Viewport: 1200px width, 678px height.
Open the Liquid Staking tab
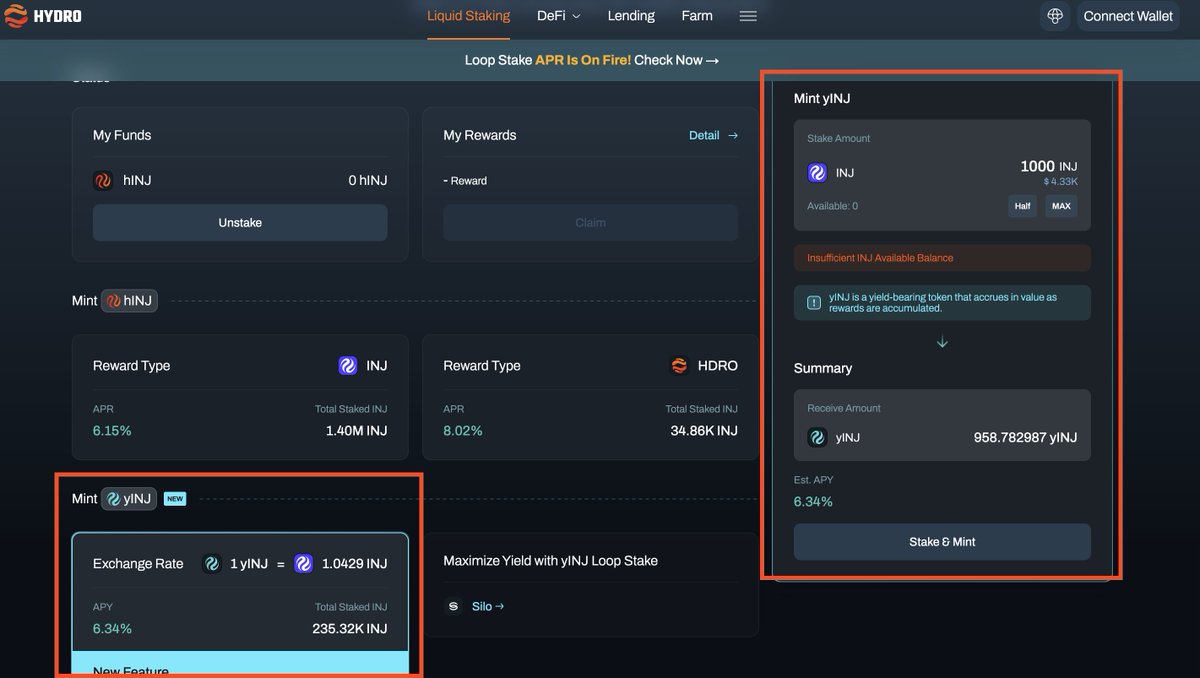468,16
